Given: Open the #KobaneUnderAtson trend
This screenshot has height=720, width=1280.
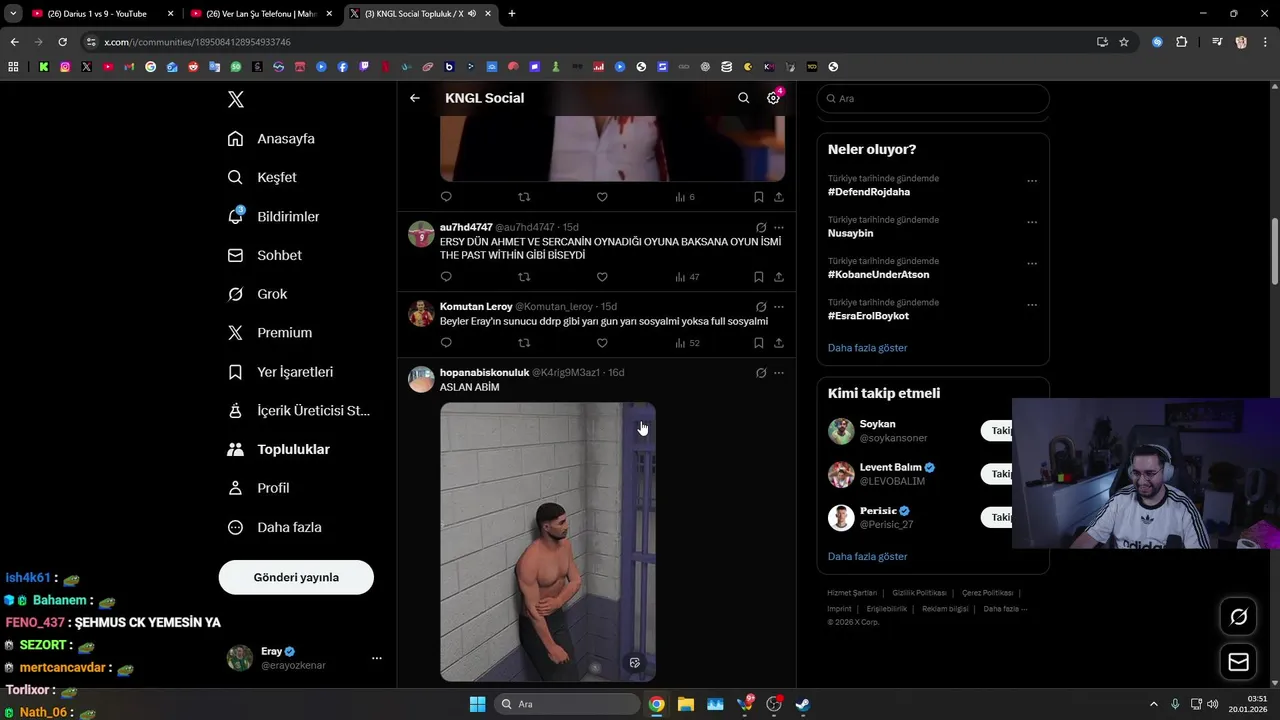Looking at the screenshot, I should 878,274.
